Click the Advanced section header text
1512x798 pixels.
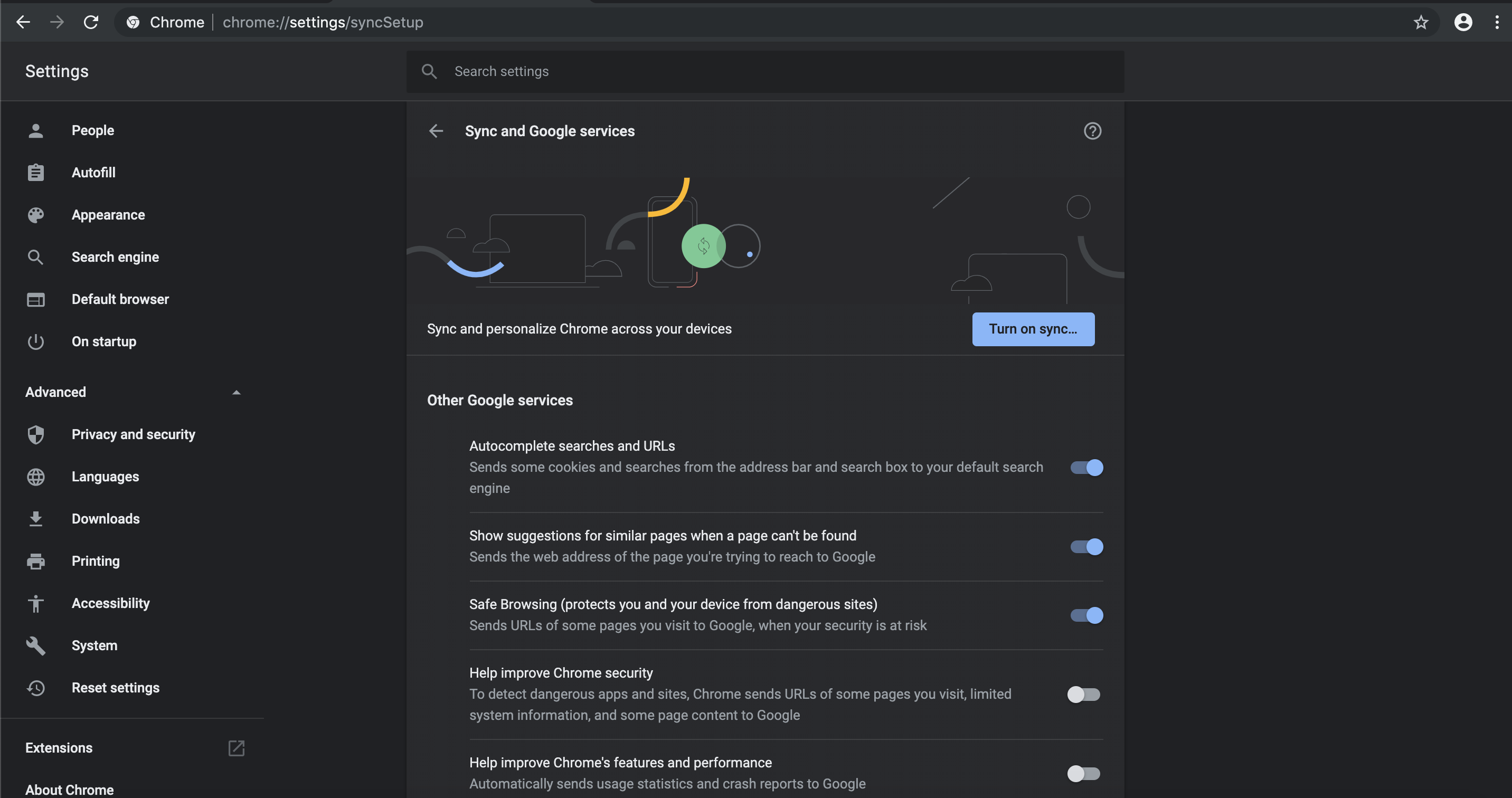click(x=55, y=392)
